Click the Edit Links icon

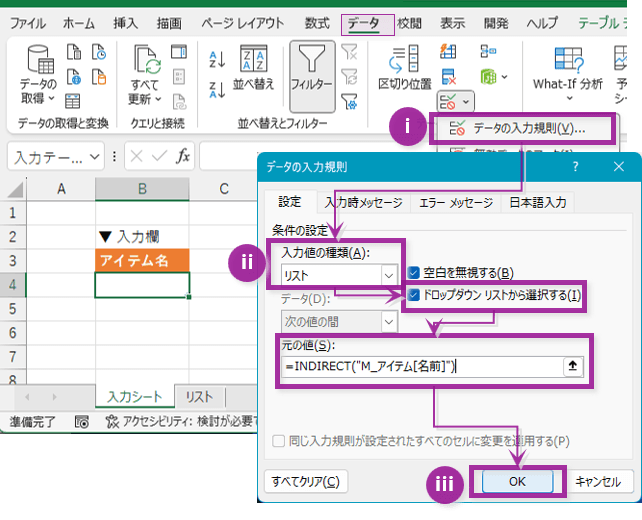tap(179, 102)
